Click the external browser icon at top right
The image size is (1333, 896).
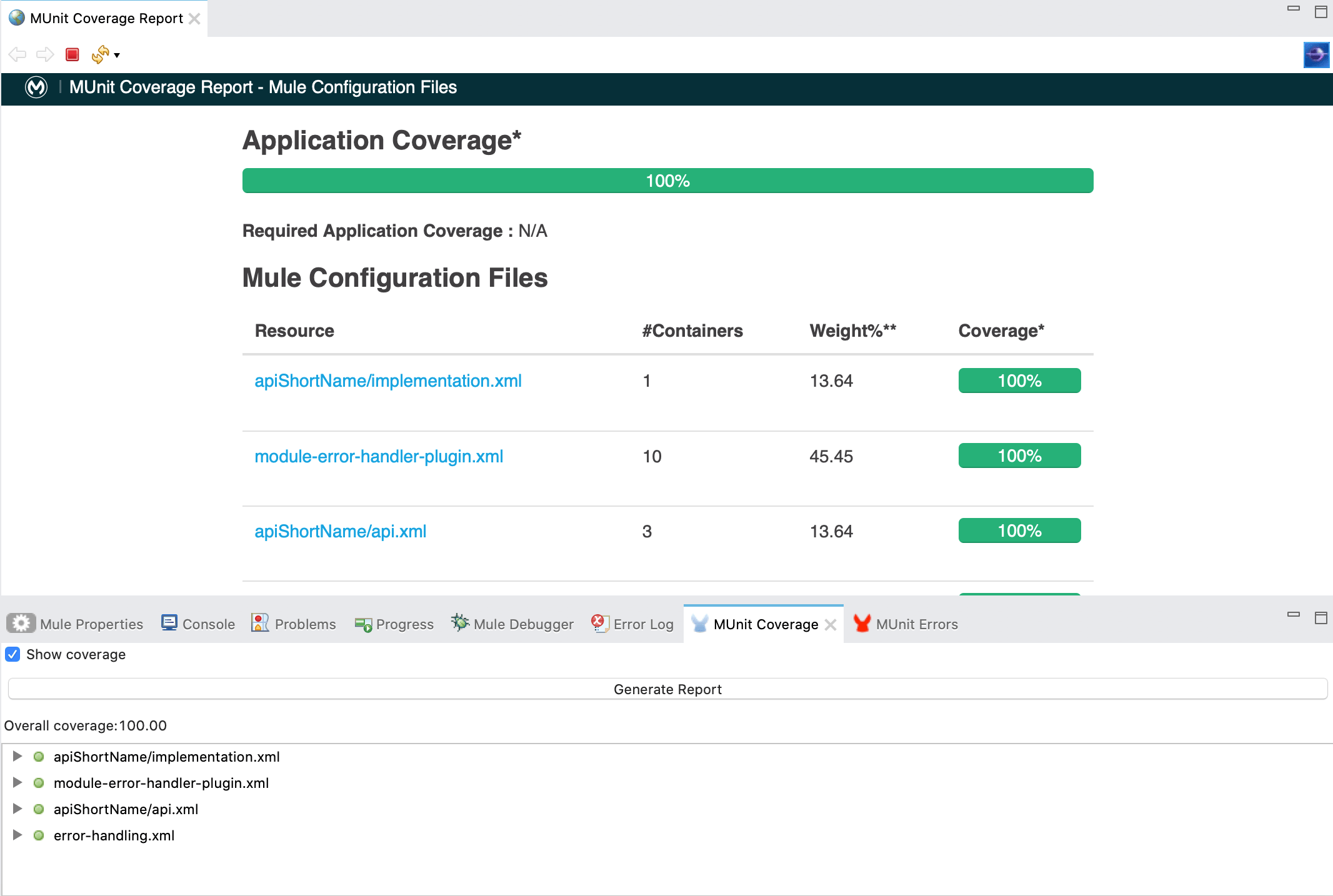[x=1316, y=55]
